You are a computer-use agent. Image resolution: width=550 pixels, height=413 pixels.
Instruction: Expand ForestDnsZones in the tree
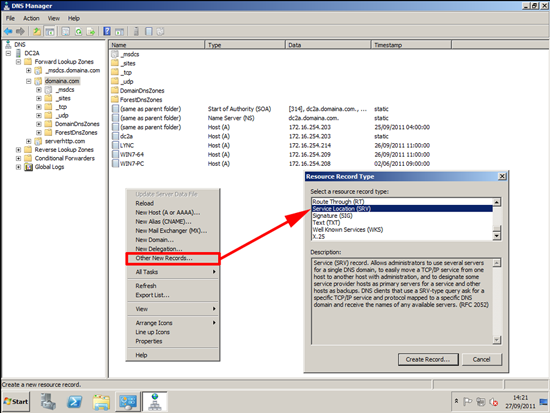coord(39,133)
